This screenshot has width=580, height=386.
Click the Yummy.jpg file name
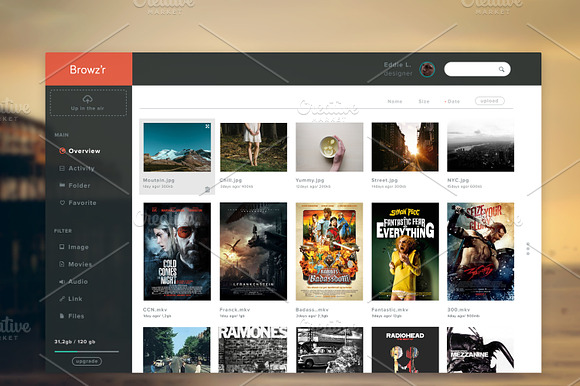(x=310, y=180)
